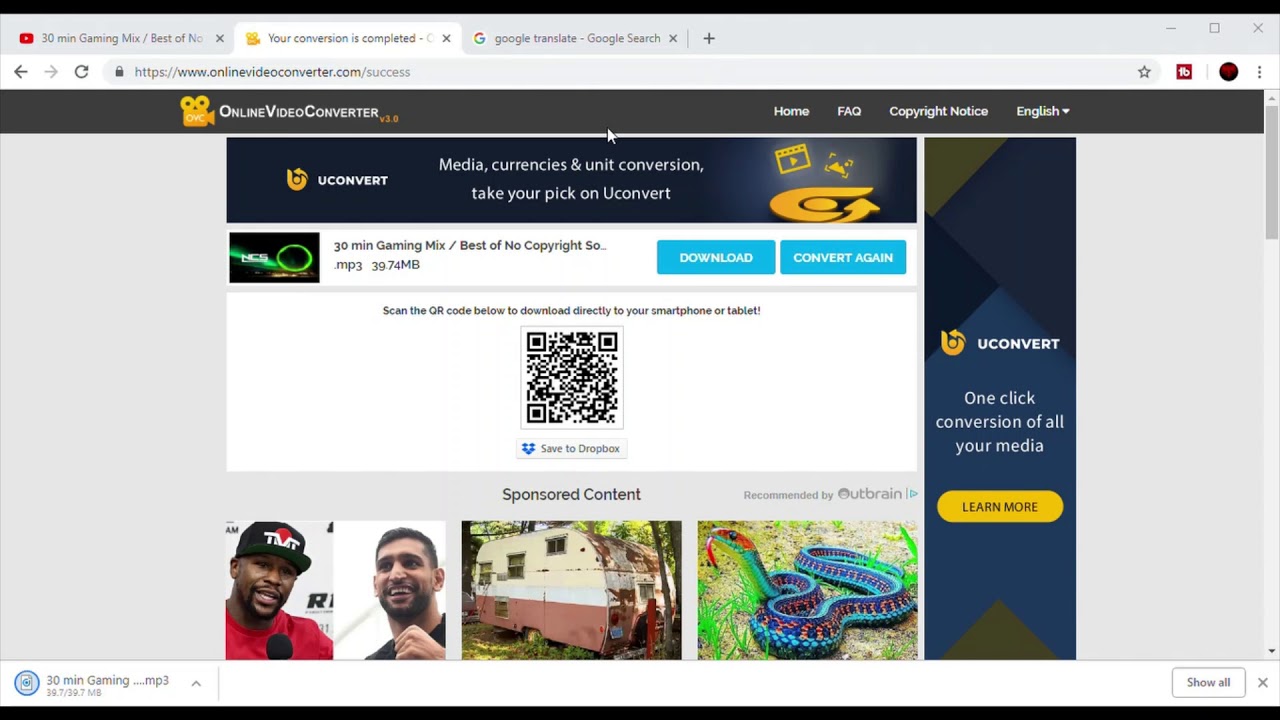1280x720 pixels.
Task: Minimize the Chrome window
Action: tap(1170, 28)
